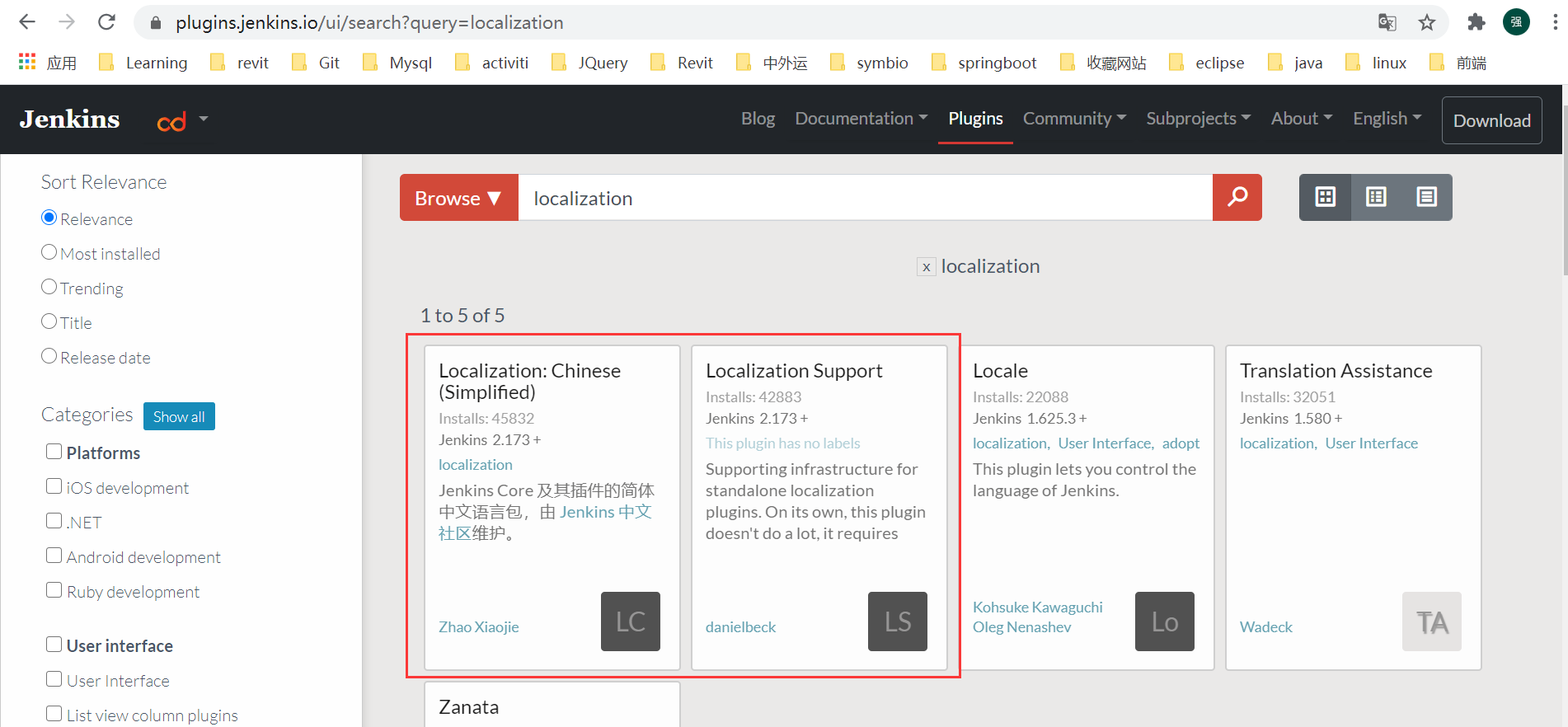Viewport: 1568px width, 727px height.
Task: Check the List view column plugins checkbox
Action: 54,714
